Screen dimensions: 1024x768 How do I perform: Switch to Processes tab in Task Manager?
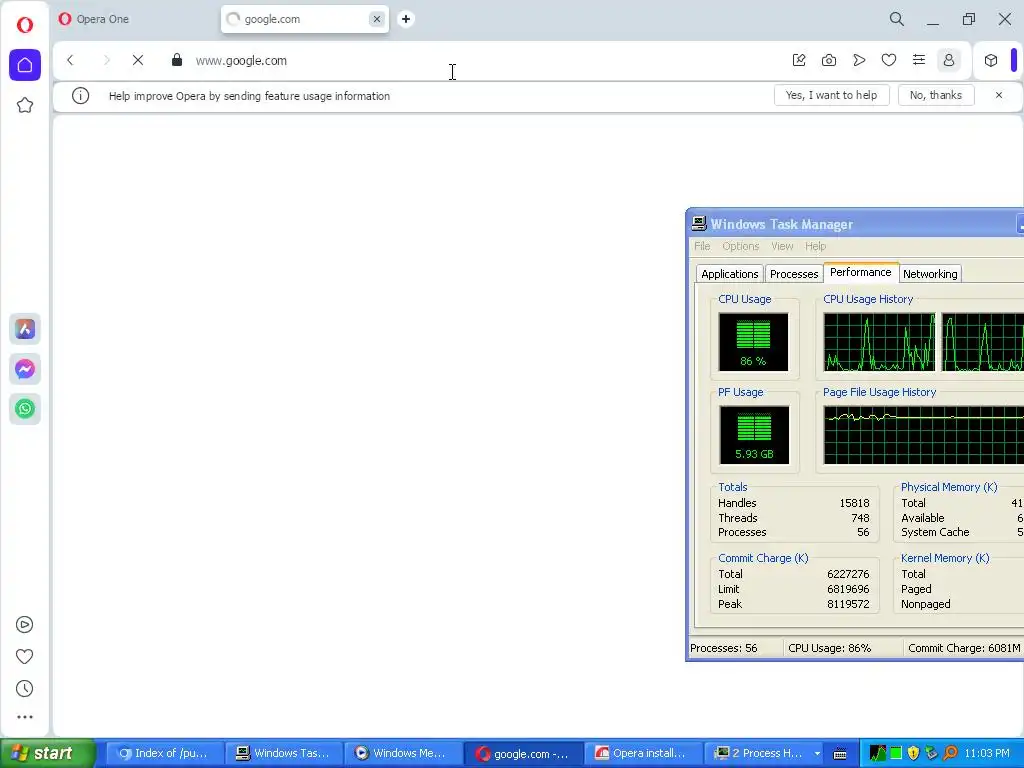tap(793, 274)
